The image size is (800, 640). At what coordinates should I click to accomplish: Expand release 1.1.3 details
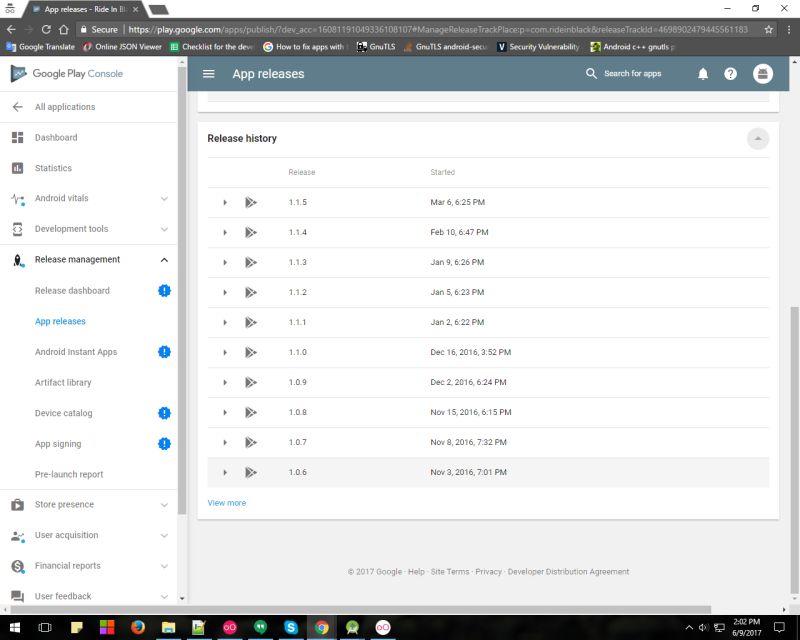pyautogui.click(x=225, y=263)
